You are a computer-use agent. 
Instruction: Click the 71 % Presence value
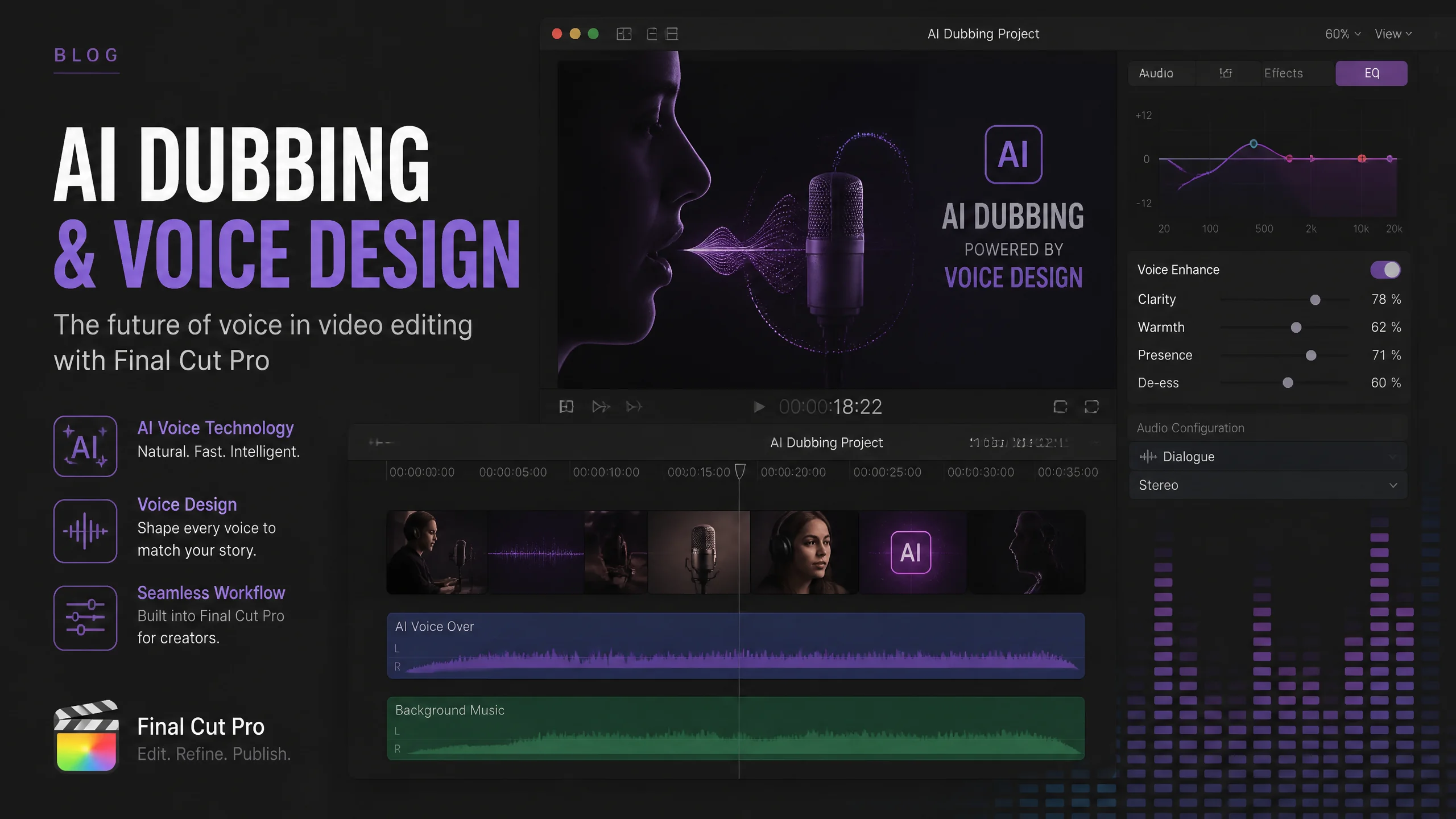coord(1386,355)
